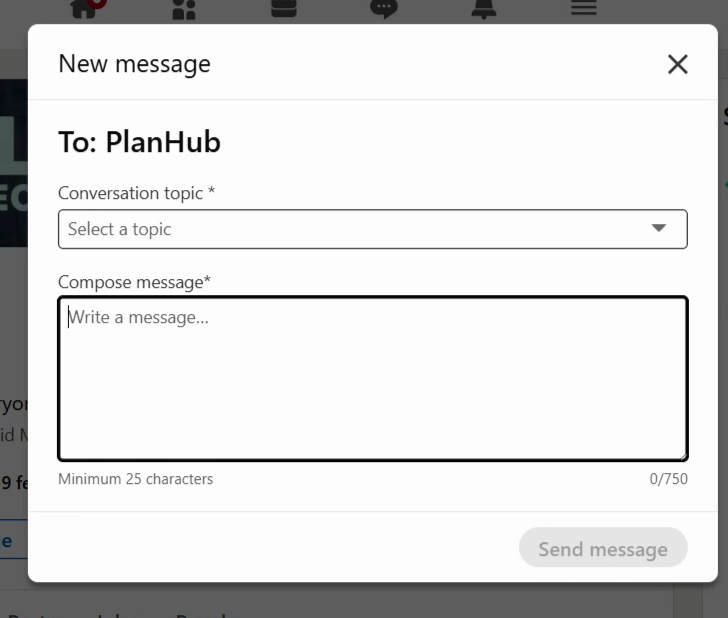Image resolution: width=728 pixels, height=618 pixels.
Task: Open the Jobs briefcase icon
Action: (x=284, y=8)
